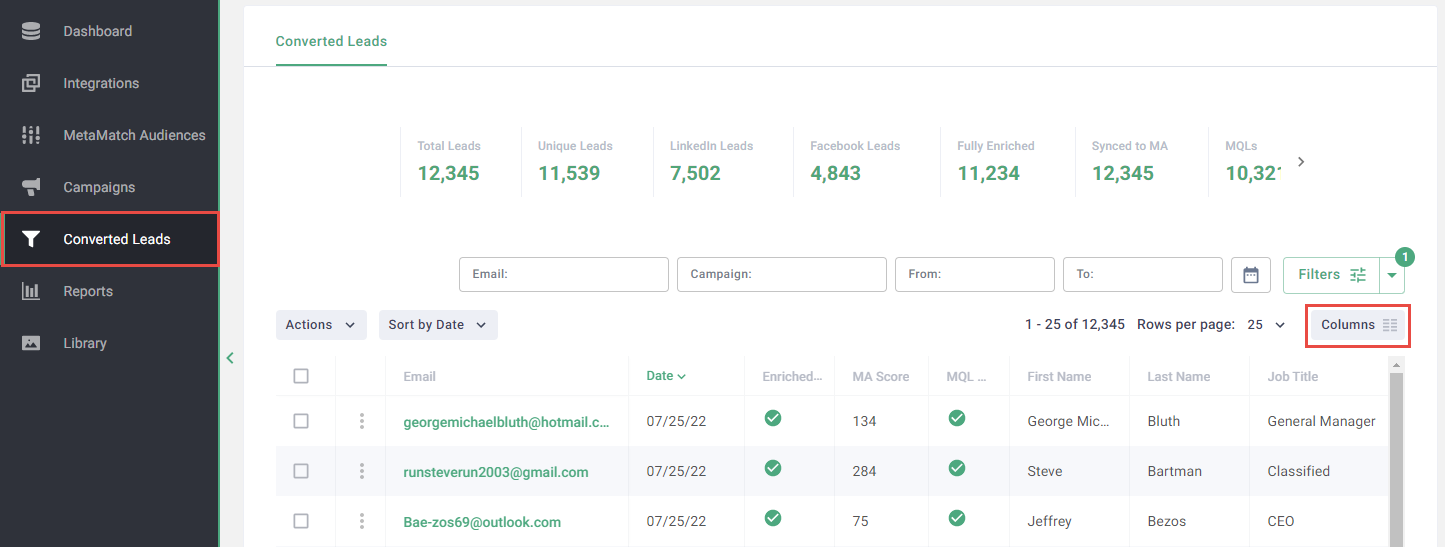The width and height of the screenshot is (1445, 547).
Task: Select the runsteverun2003@gmail.com row checkbox
Action: tap(301, 471)
